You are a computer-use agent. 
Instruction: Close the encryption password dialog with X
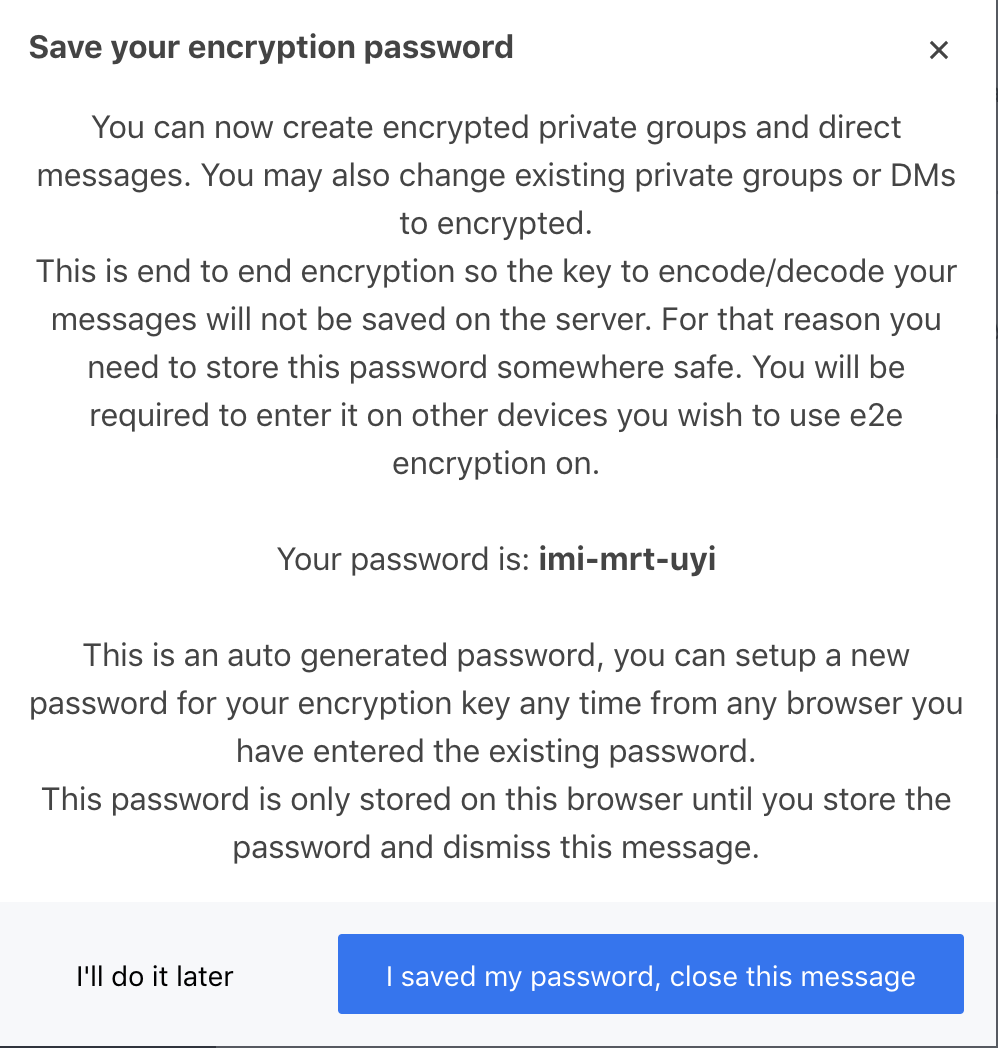click(x=939, y=49)
